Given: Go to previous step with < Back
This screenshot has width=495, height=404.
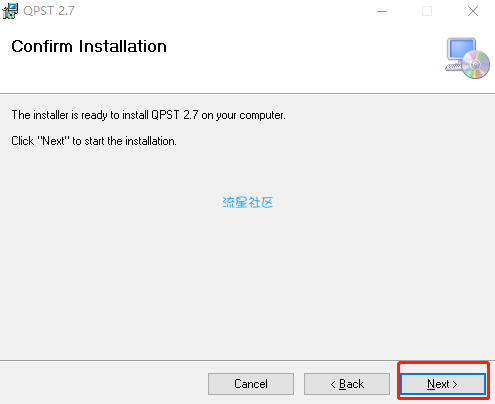Looking at the screenshot, I should [x=347, y=384].
